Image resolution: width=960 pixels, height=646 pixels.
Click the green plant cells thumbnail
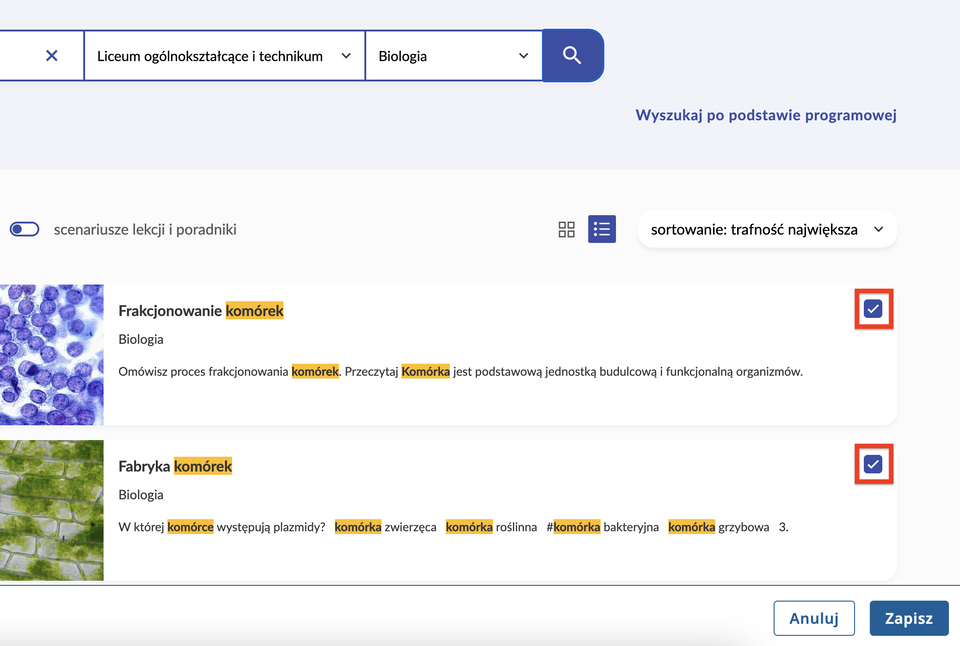pos(51,510)
